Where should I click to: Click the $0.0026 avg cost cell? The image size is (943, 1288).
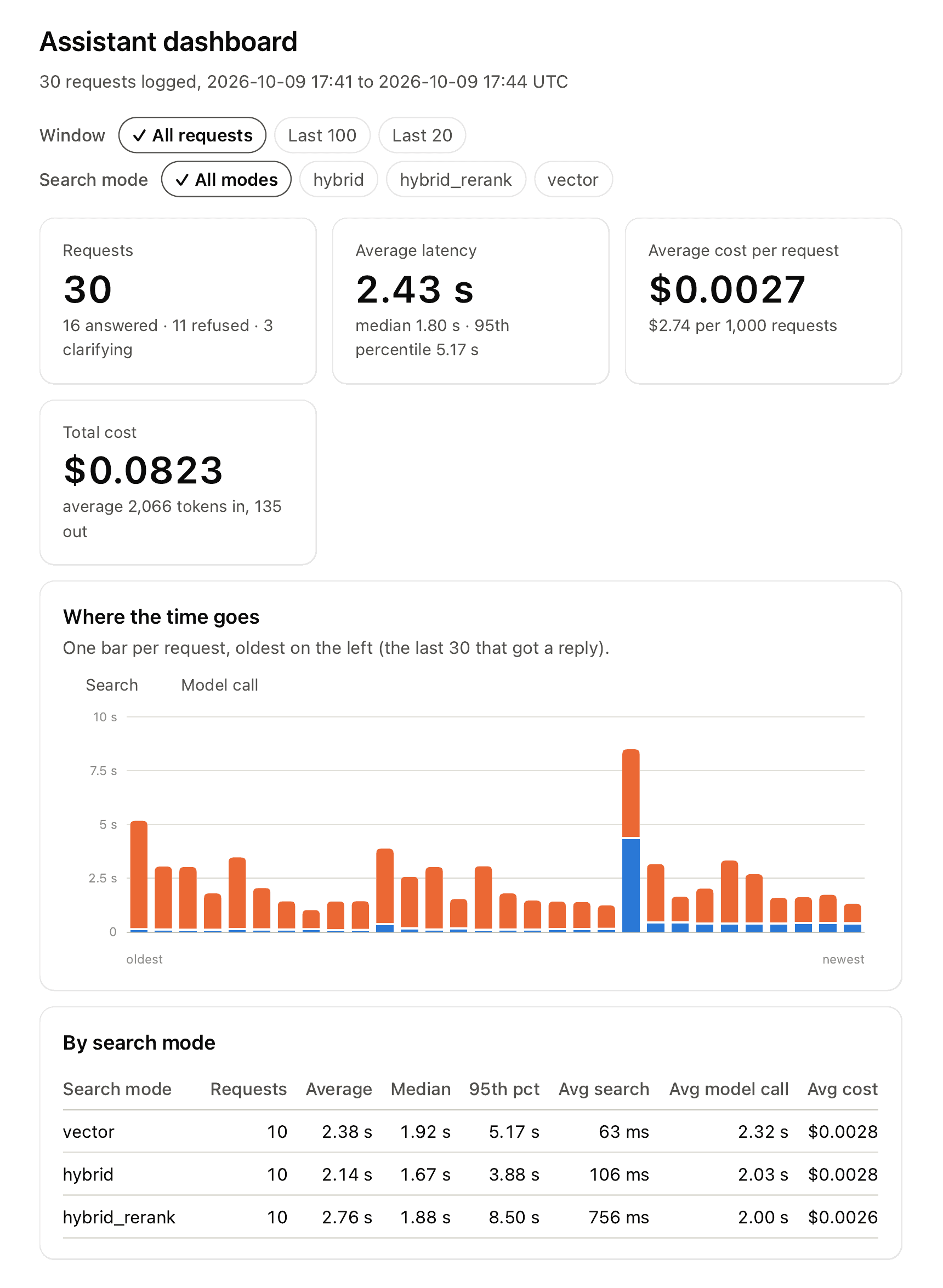tap(843, 1217)
